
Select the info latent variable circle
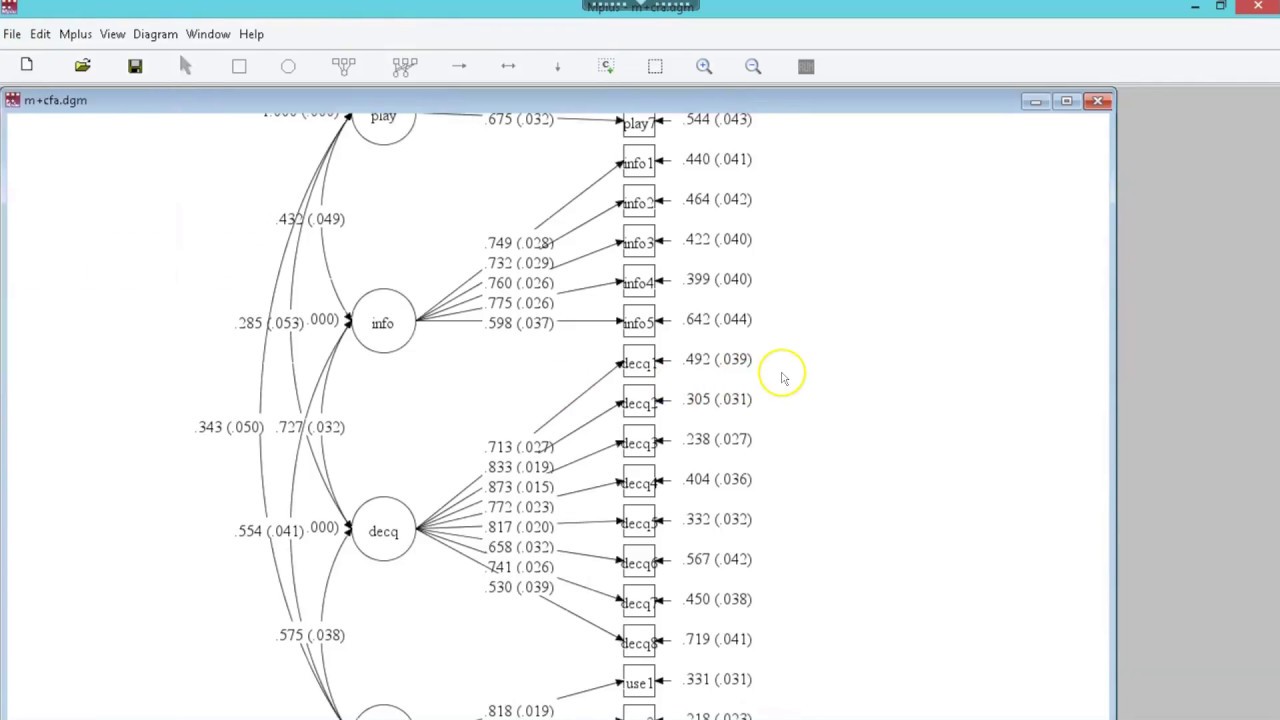point(383,321)
